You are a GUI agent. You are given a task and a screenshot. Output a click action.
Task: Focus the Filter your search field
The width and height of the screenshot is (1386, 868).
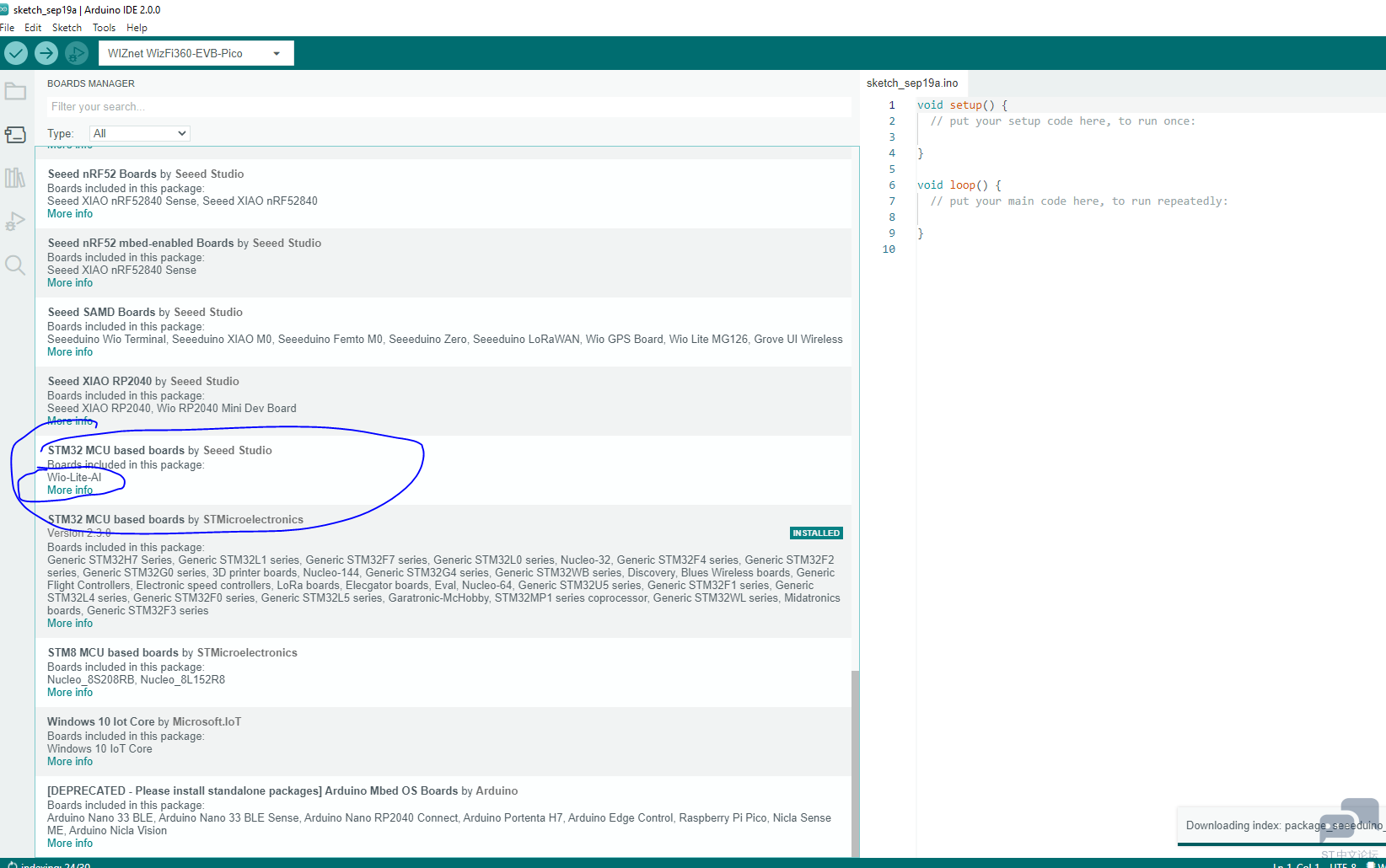pyautogui.click(x=449, y=107)
